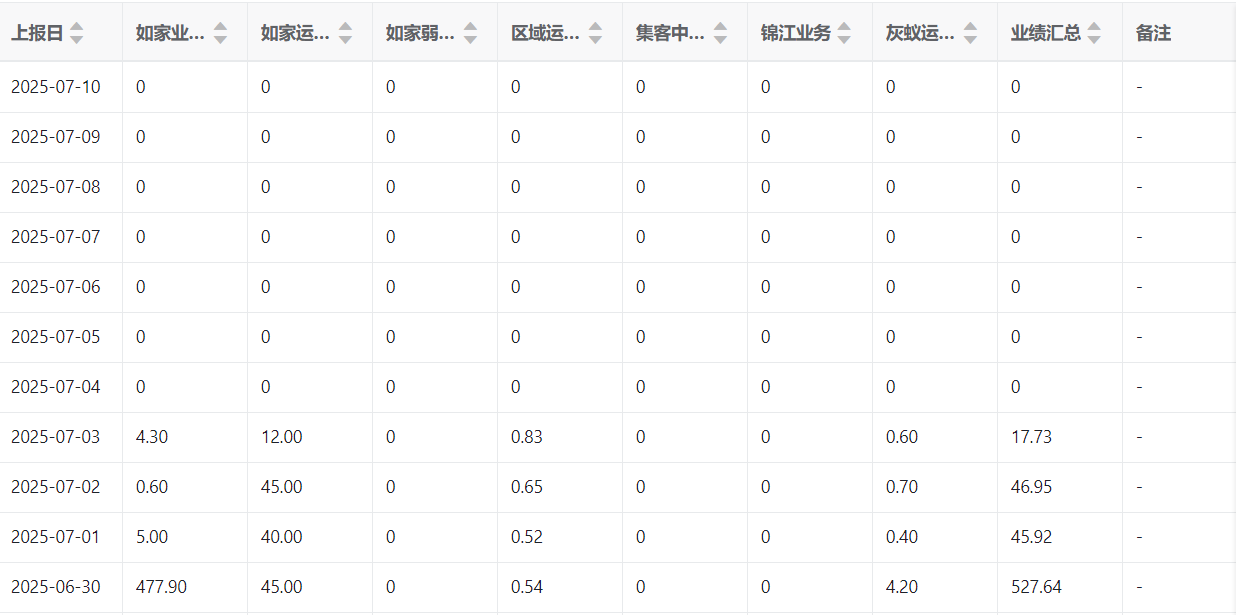
Task: Click the value 4.30 in 2025-07-03 row
Action: [x=152, y=437]
